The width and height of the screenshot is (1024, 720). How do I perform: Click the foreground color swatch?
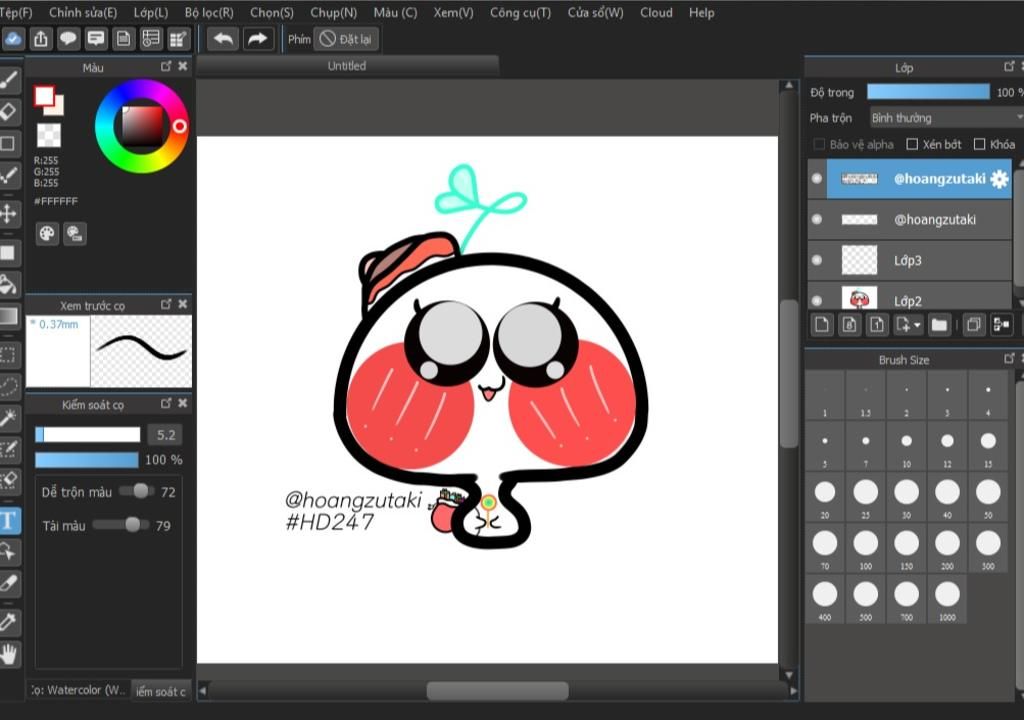44,97
